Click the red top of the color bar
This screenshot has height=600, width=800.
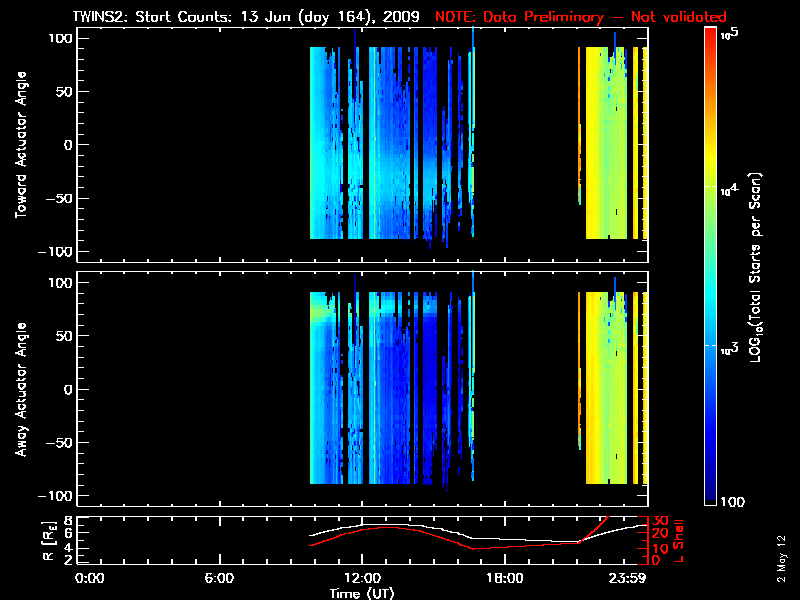pyautogui.click(x=711, y=36)
